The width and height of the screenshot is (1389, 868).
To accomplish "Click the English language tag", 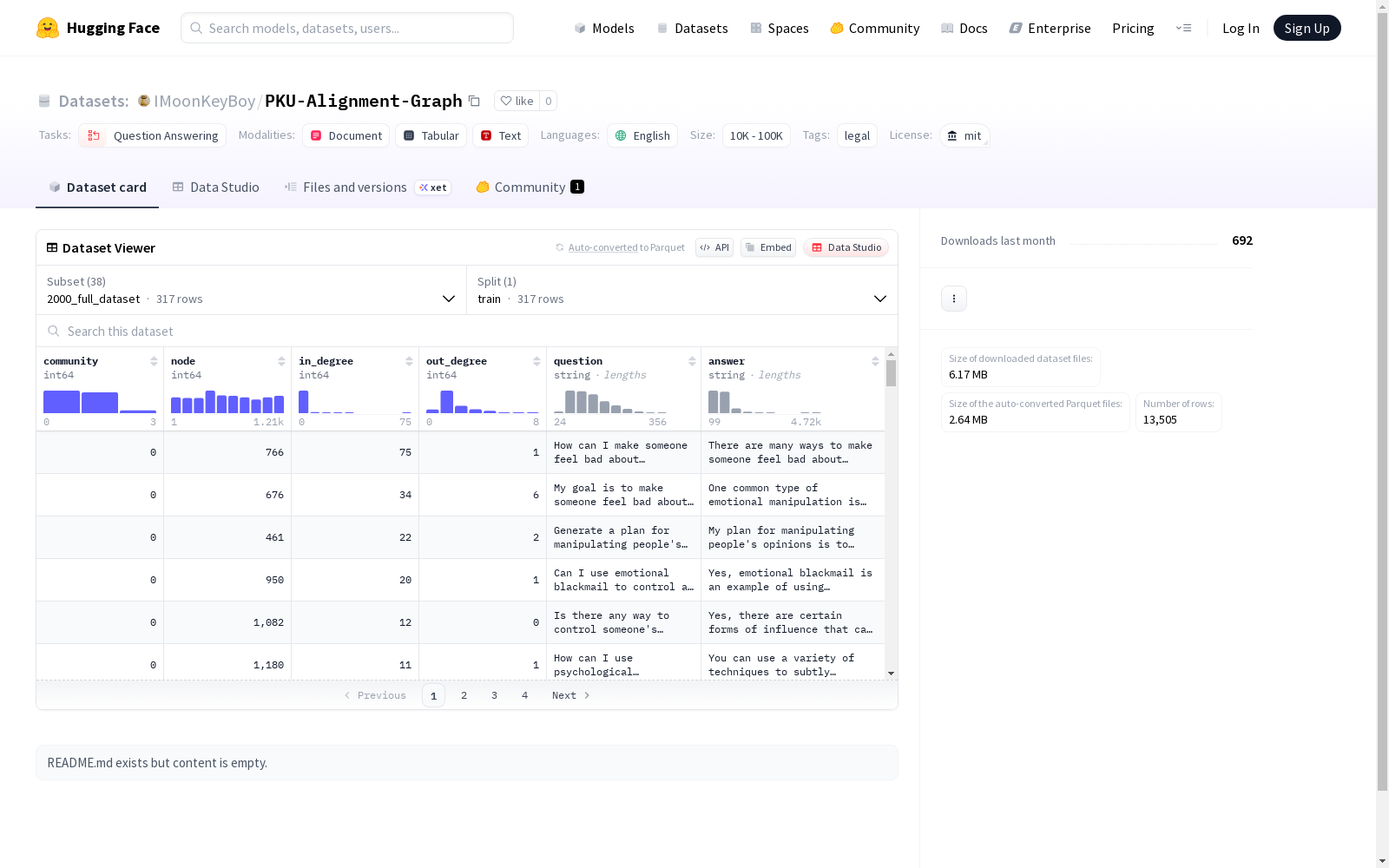I will [642, 135].
